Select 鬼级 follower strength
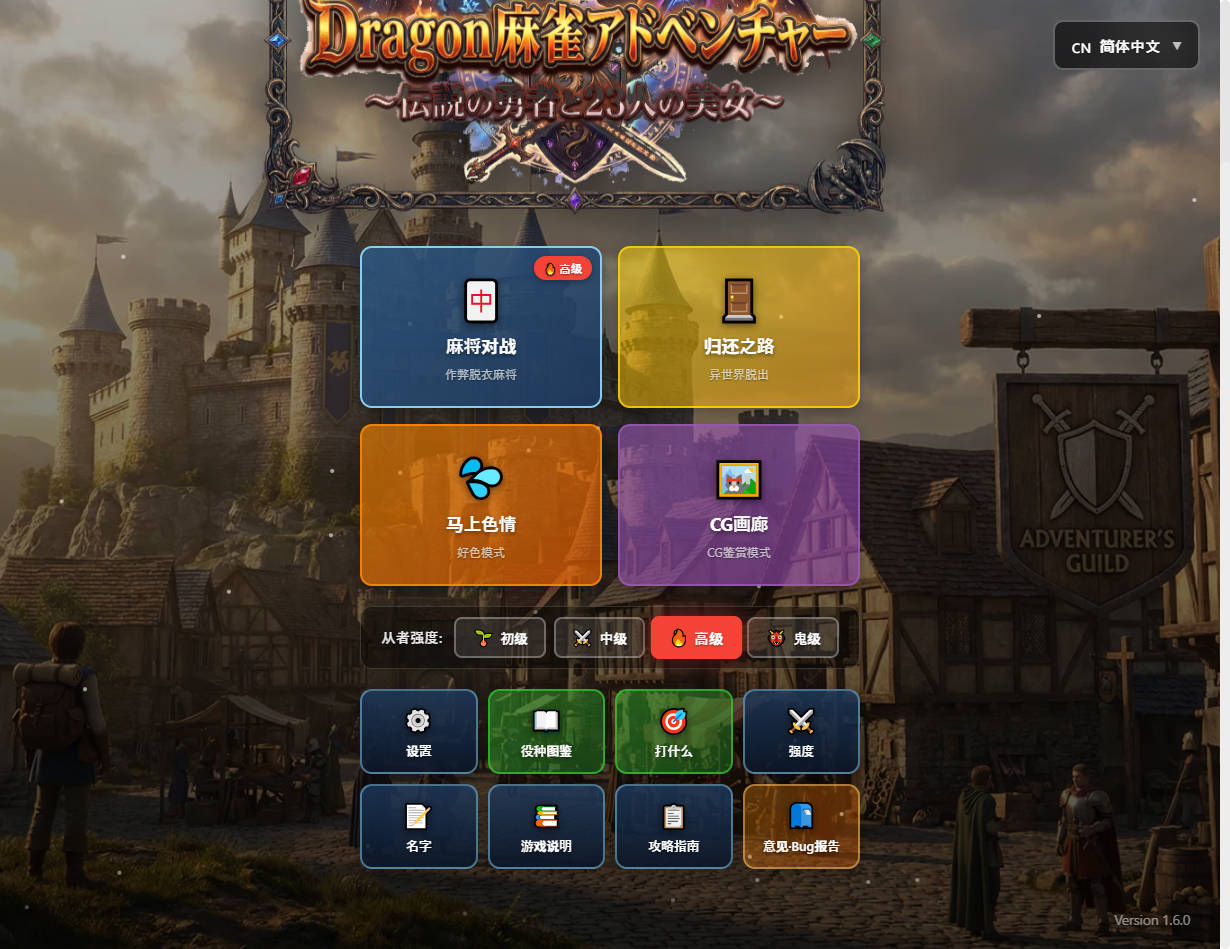The image size is (1230, 949). click(x=792, y=638)
